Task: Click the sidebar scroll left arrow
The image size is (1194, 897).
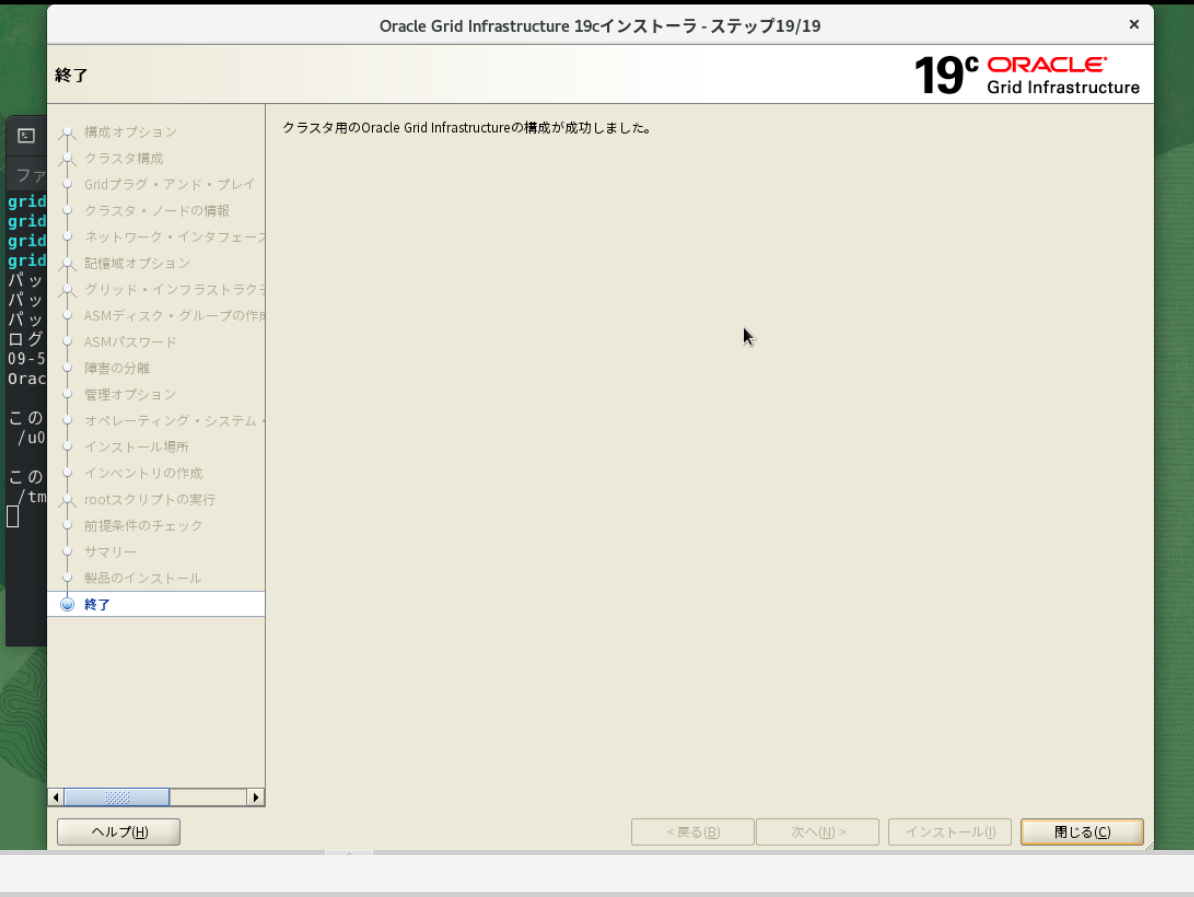Action: (x=56, y=797)
